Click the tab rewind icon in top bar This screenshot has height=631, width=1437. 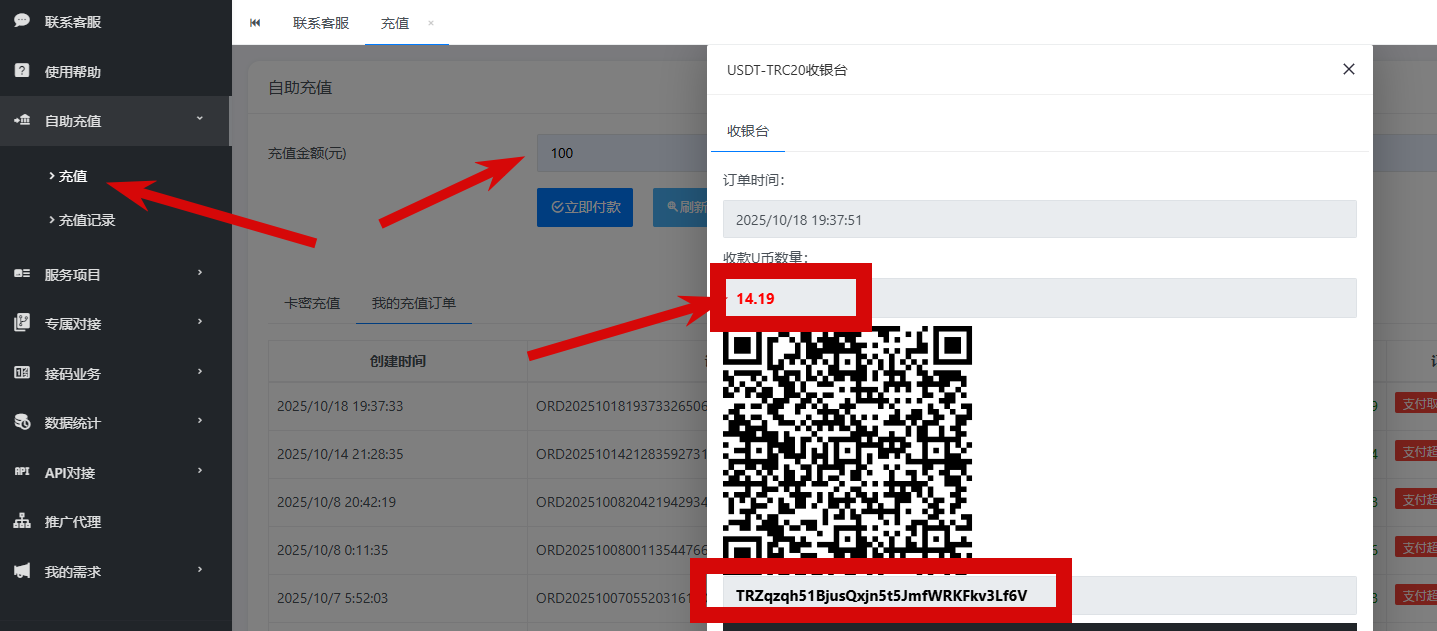pyautogui.click(x=255, y=22)
